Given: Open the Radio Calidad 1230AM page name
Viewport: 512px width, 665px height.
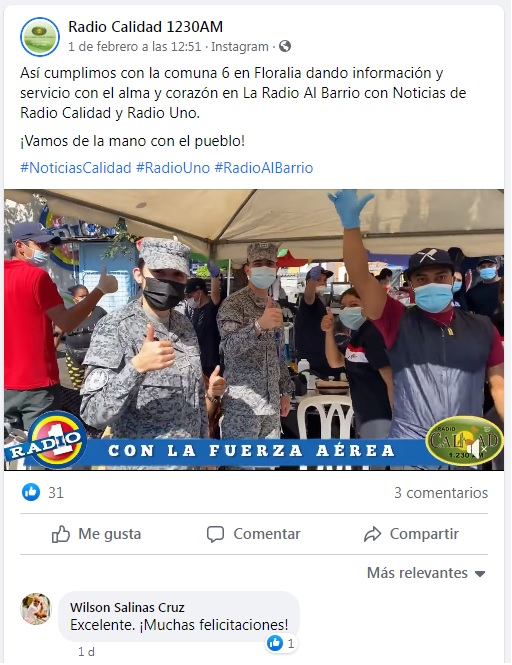Looking at the screenshot, I should [145, 27].
